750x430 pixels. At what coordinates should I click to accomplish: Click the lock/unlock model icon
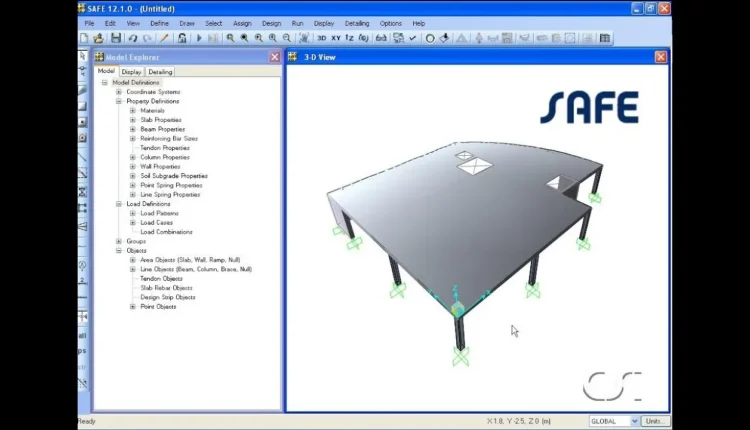181,38
